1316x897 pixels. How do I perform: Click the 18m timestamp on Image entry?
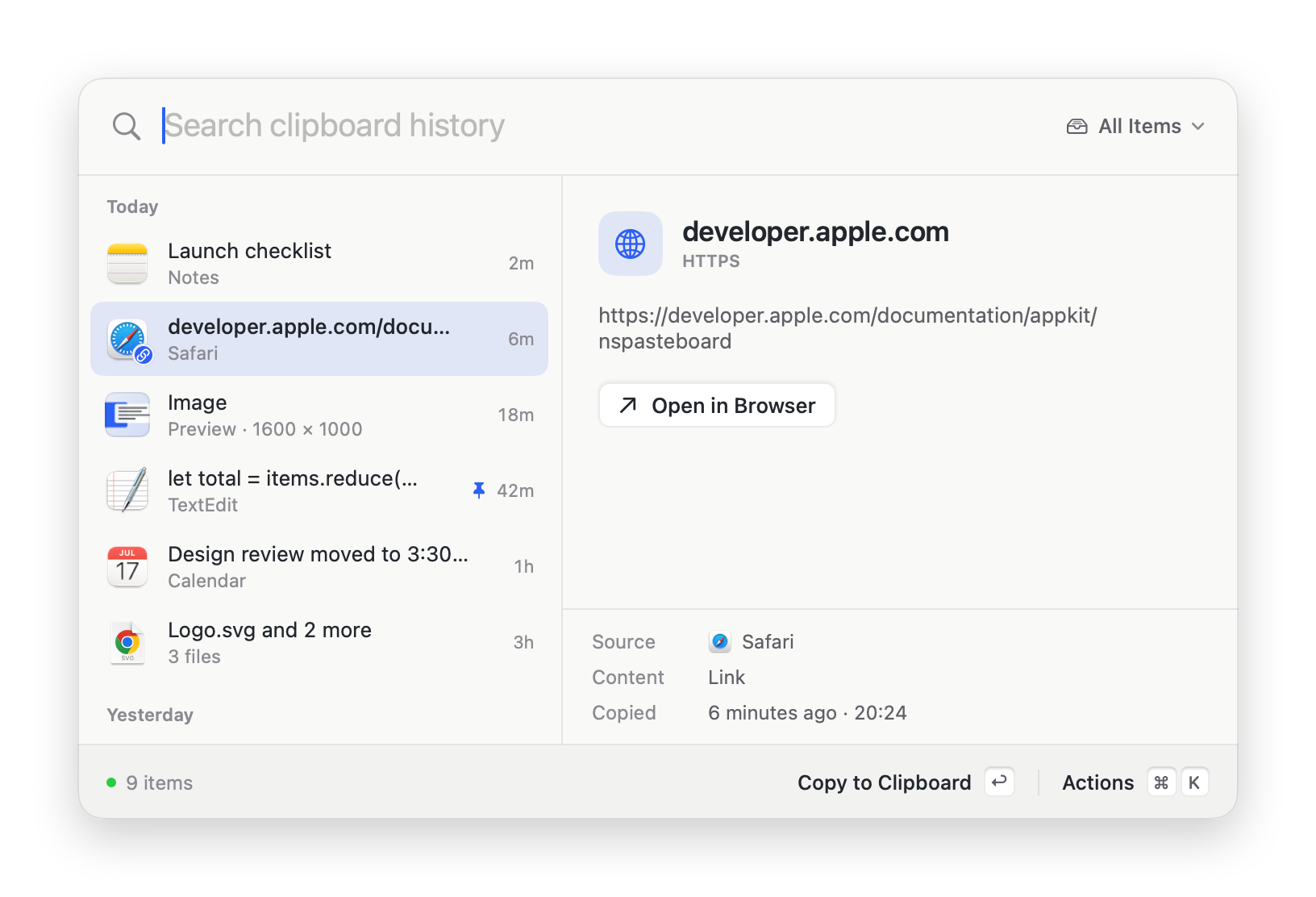pyautogui.click(x=516, y=415)
